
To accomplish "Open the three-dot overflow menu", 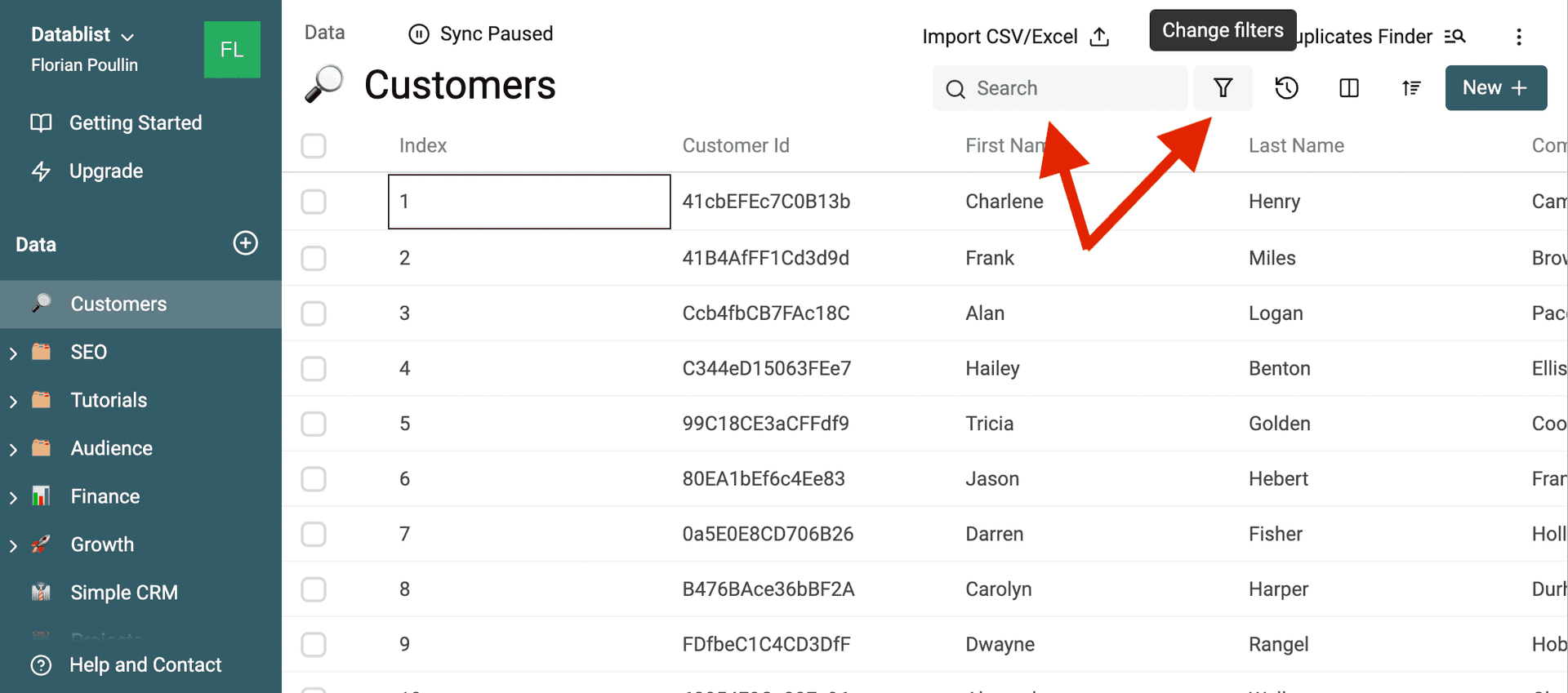I will coord(1519,36).
